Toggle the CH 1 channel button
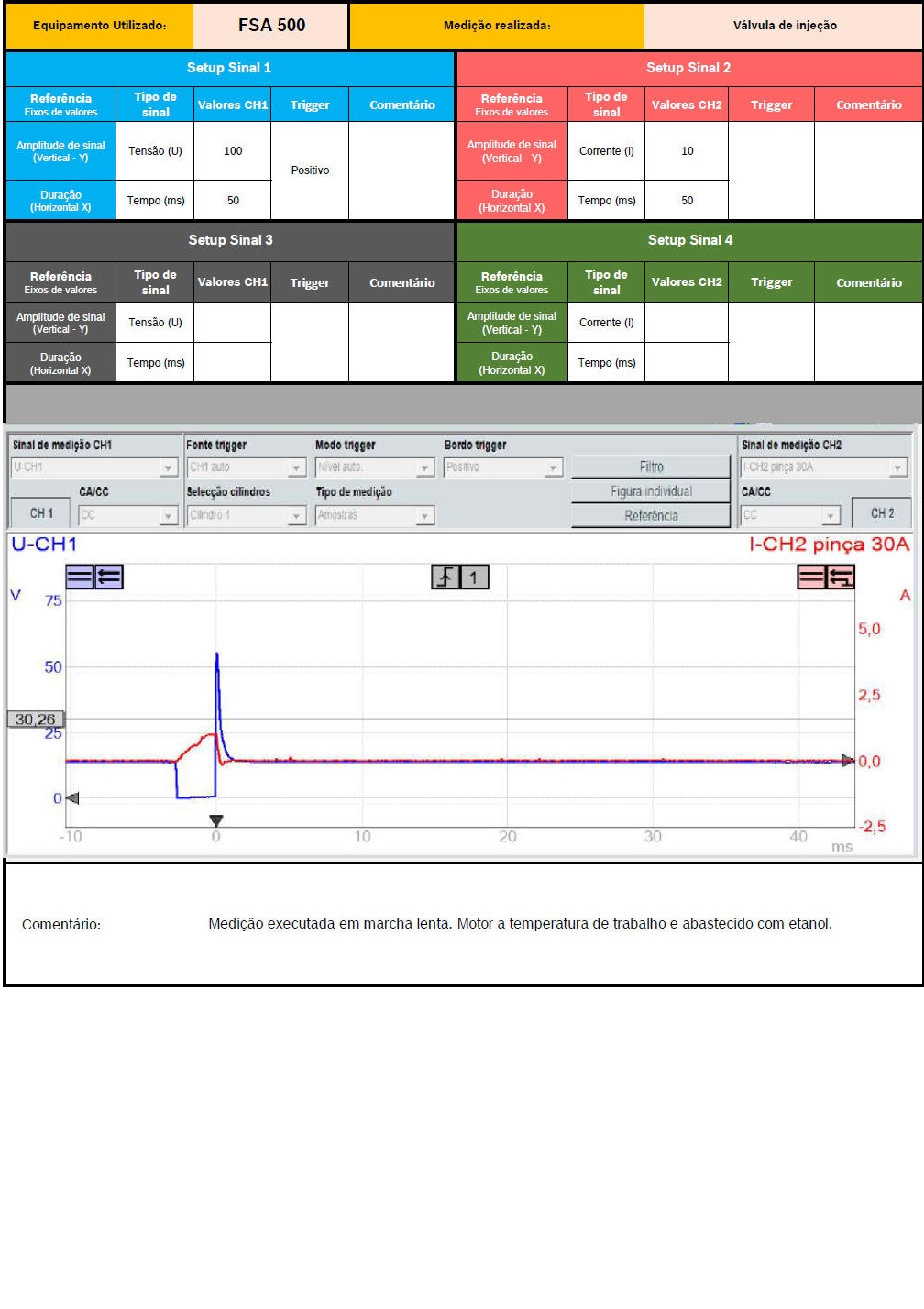 click(x=41, y=513)
